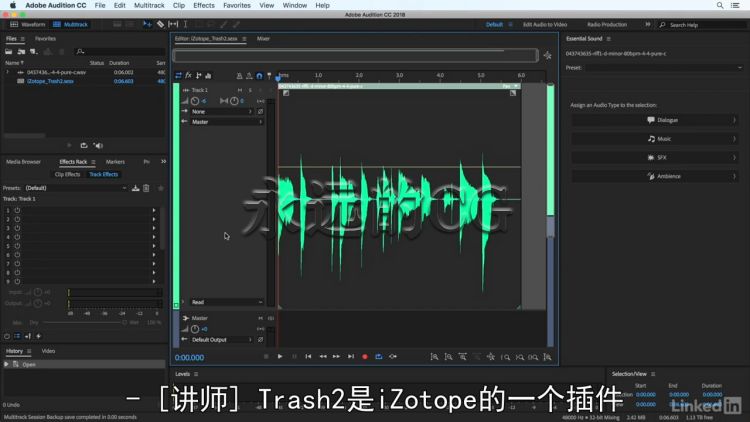Open the Mixer tab
Viewport: 750px width, 422px height.
click(263, 38)
